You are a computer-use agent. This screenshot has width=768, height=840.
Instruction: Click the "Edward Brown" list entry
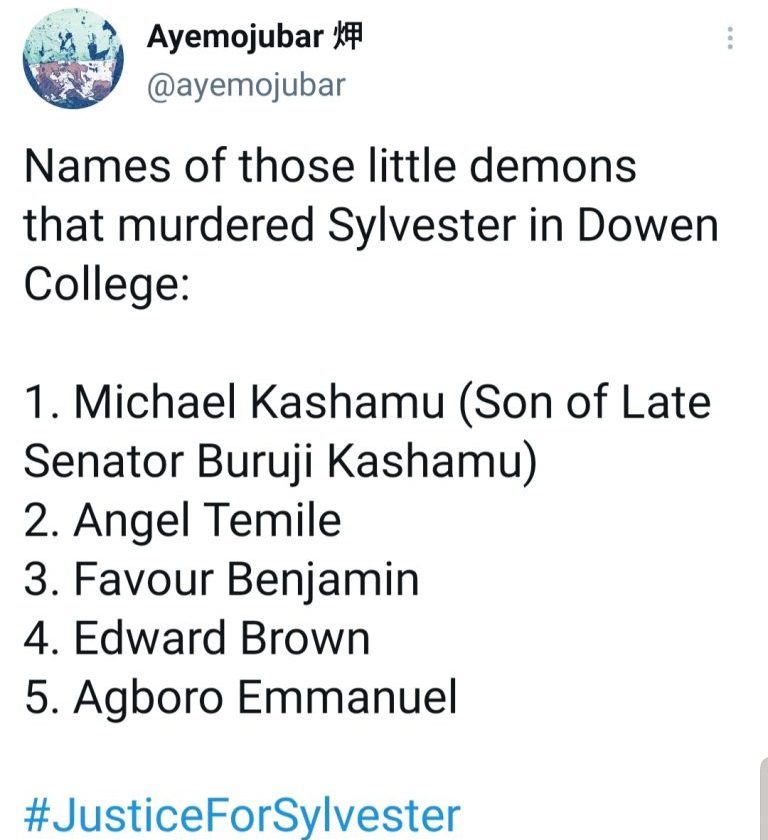222,638
